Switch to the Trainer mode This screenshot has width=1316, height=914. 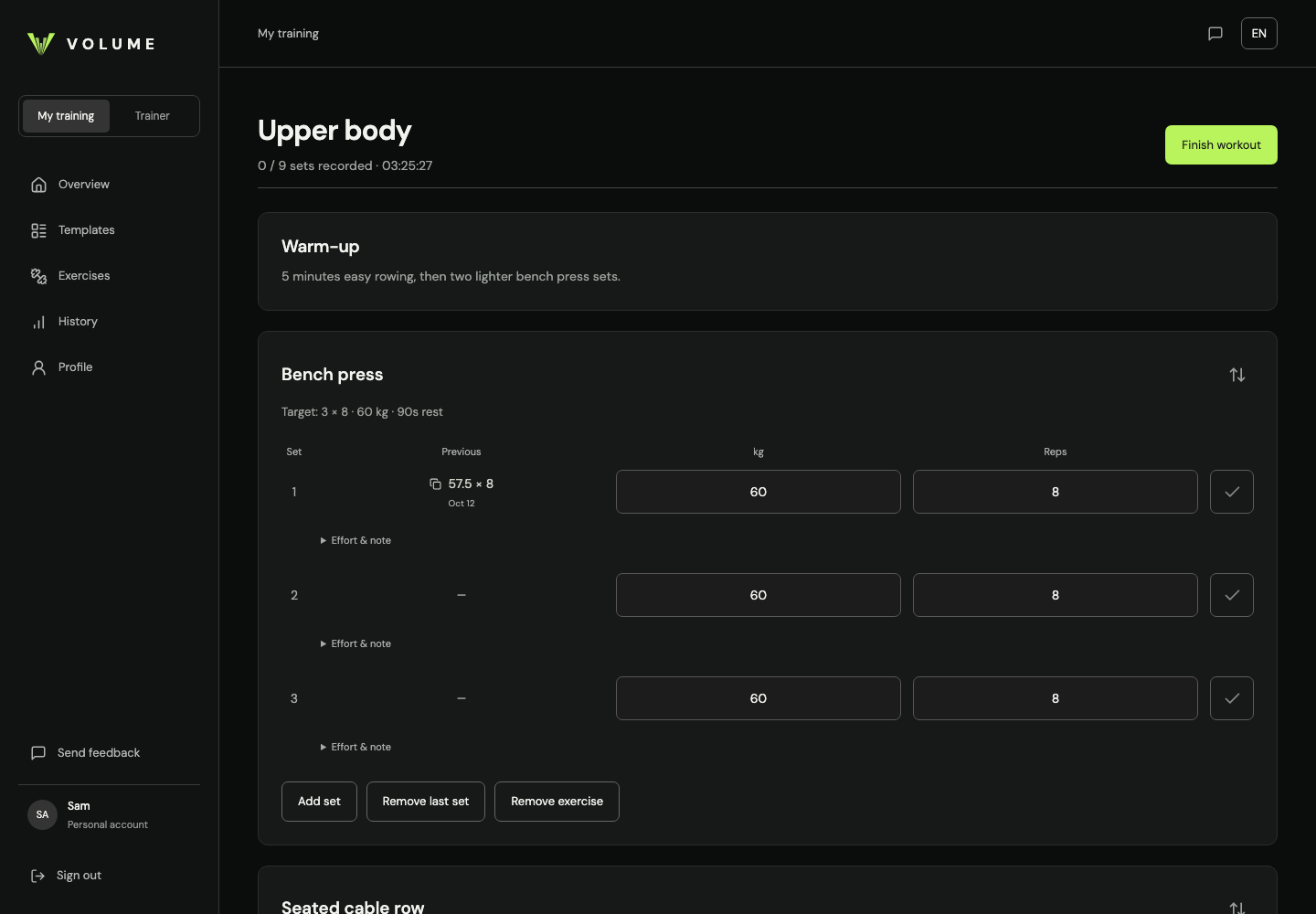click(153, 116)
